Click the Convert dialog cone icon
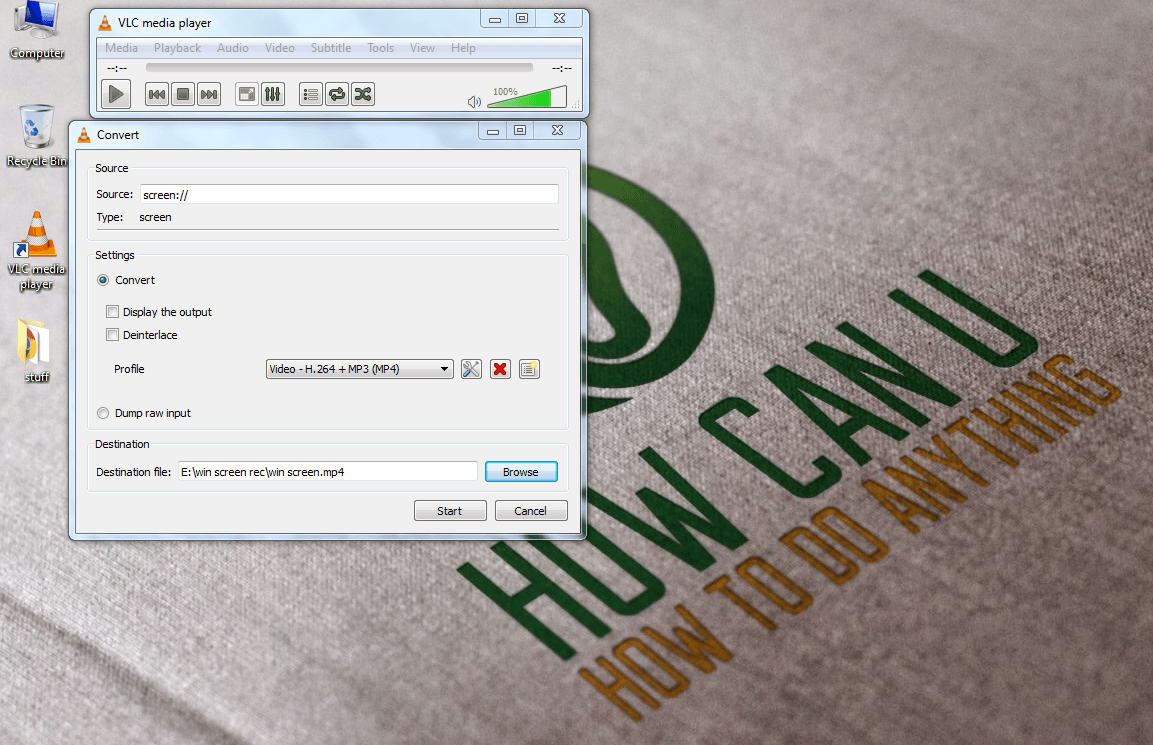This screenshot has width=1153, height=745. tap(84, 135)
